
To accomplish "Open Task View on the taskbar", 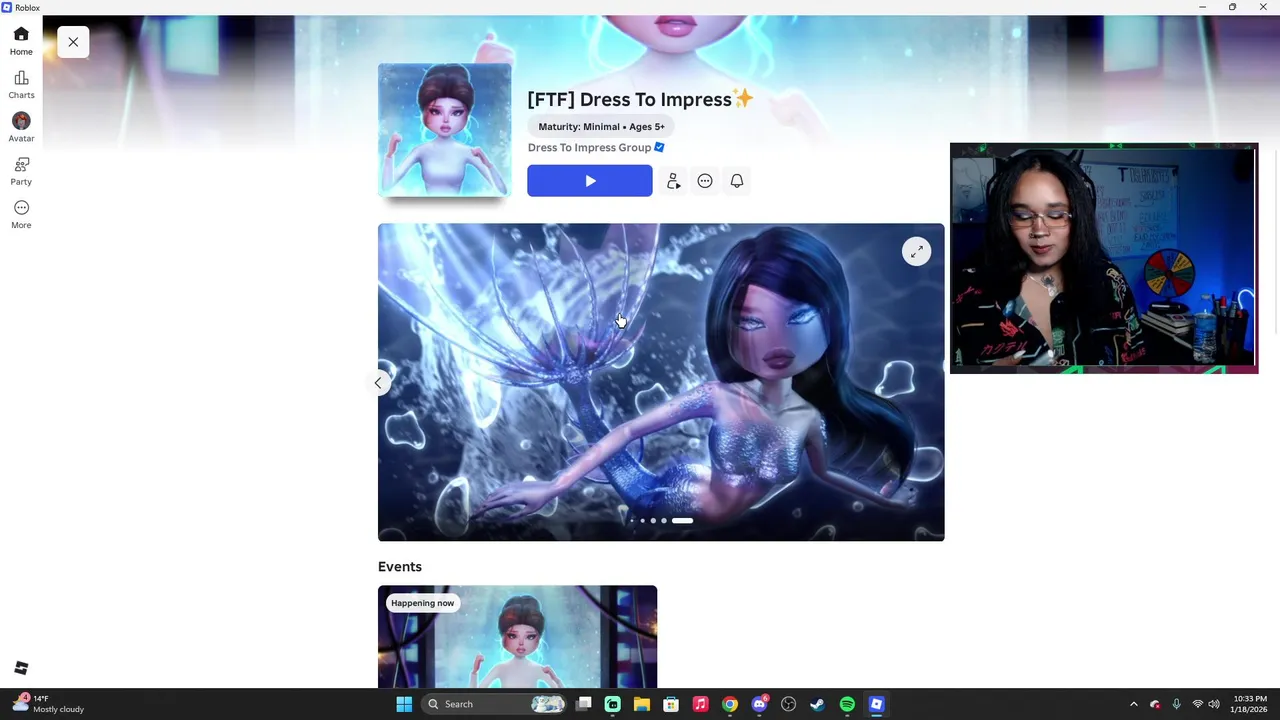I will pyautogui.click(x=584, y=704).
